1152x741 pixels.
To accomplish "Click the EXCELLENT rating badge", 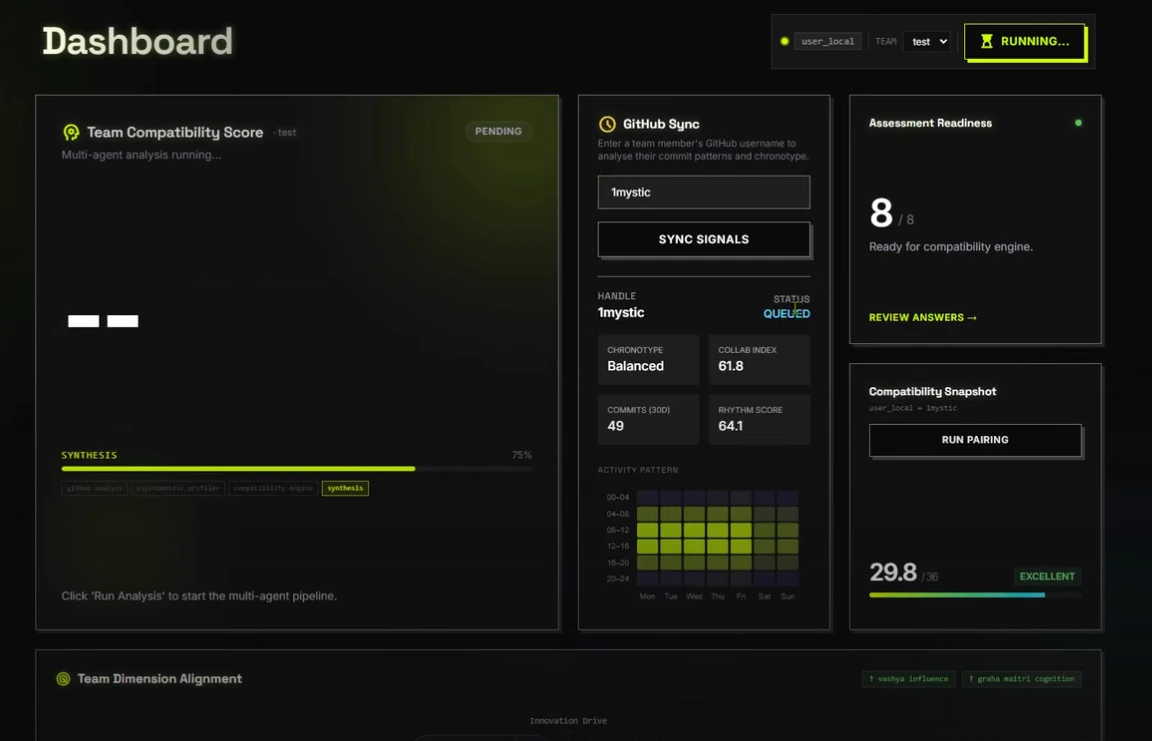I will click(x=1047, y=576).
